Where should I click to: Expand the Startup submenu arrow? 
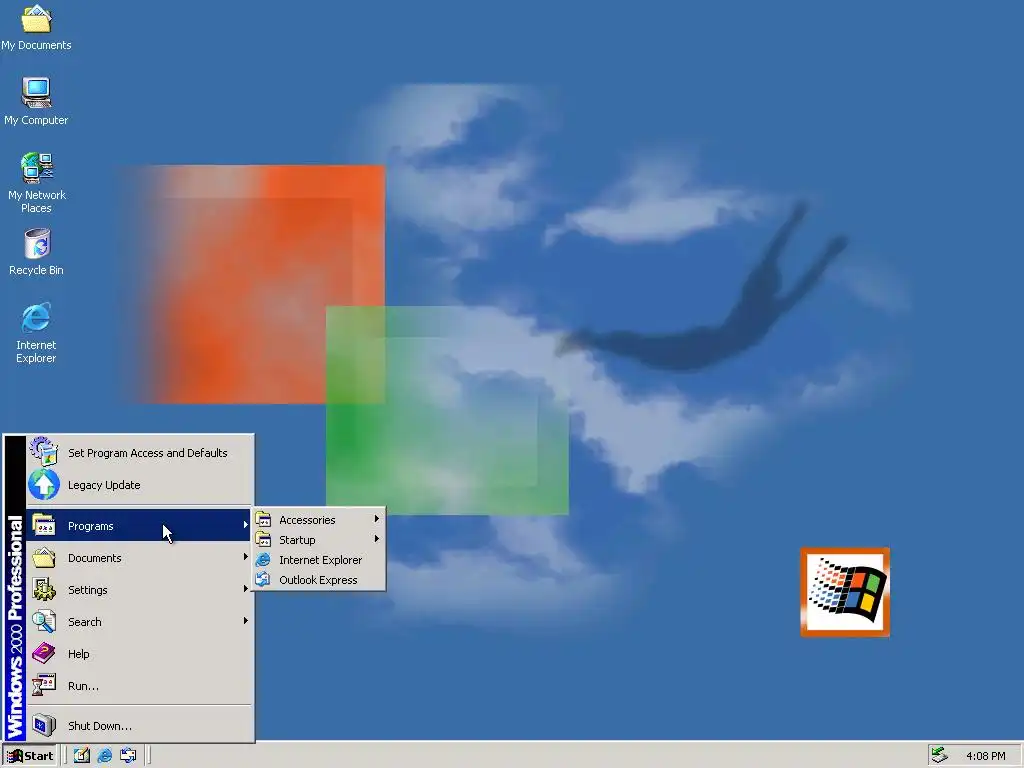[377, 539]
